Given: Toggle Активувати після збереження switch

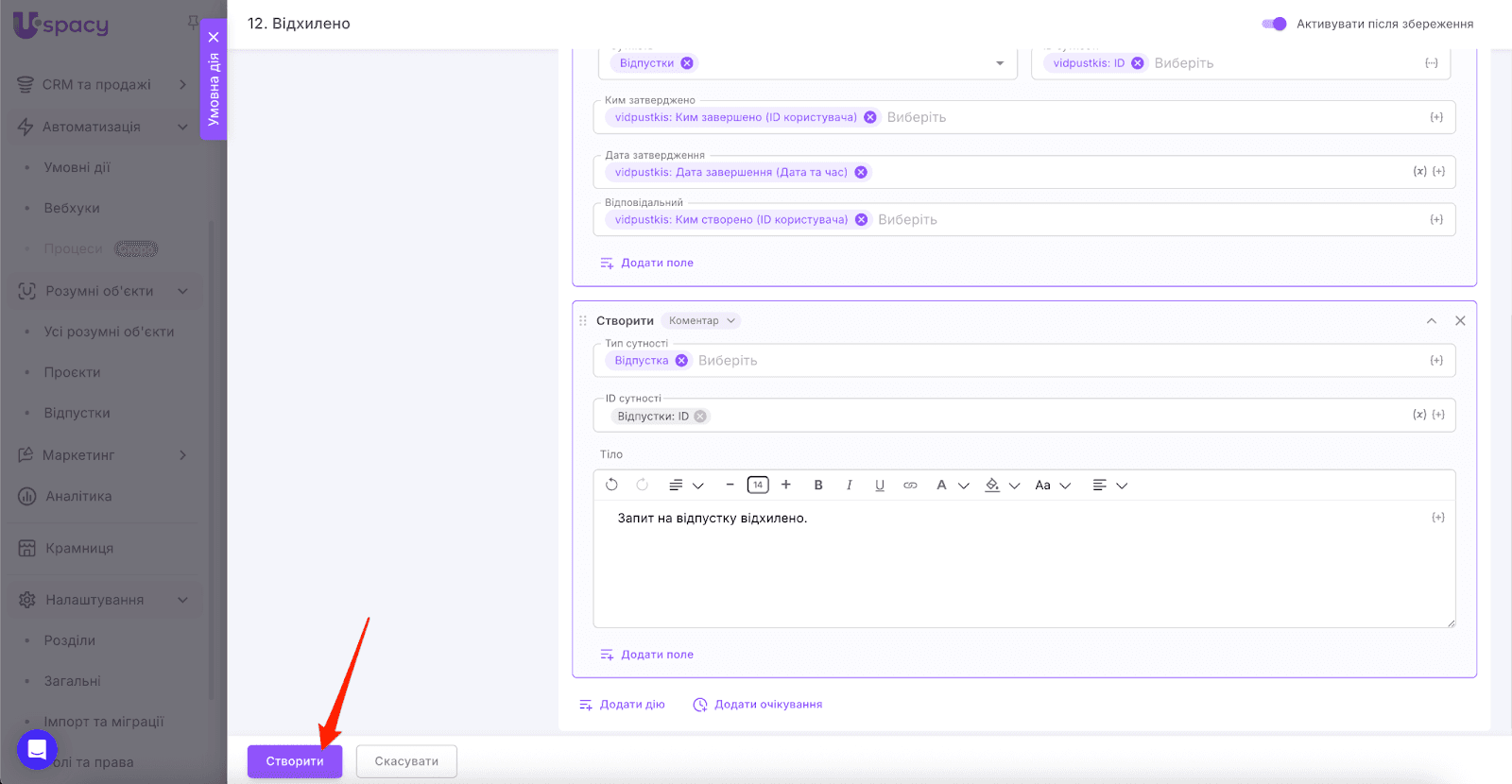Looking at the screenshot, I should coord(1274,24).
